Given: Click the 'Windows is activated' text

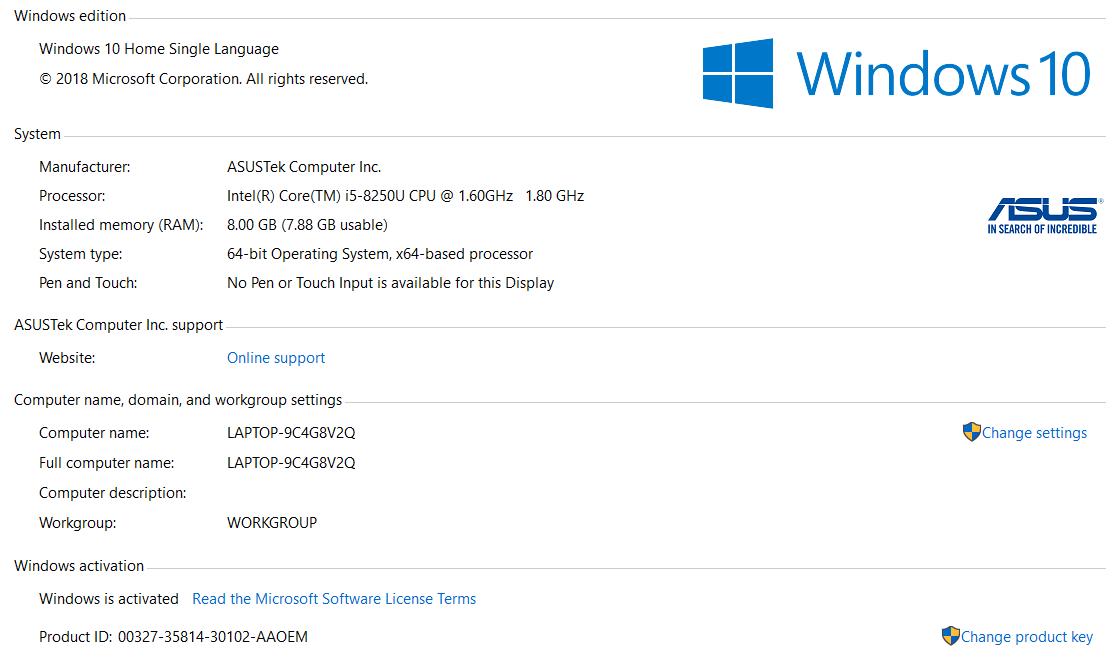Looking at the screenshot, I should 109,599.
